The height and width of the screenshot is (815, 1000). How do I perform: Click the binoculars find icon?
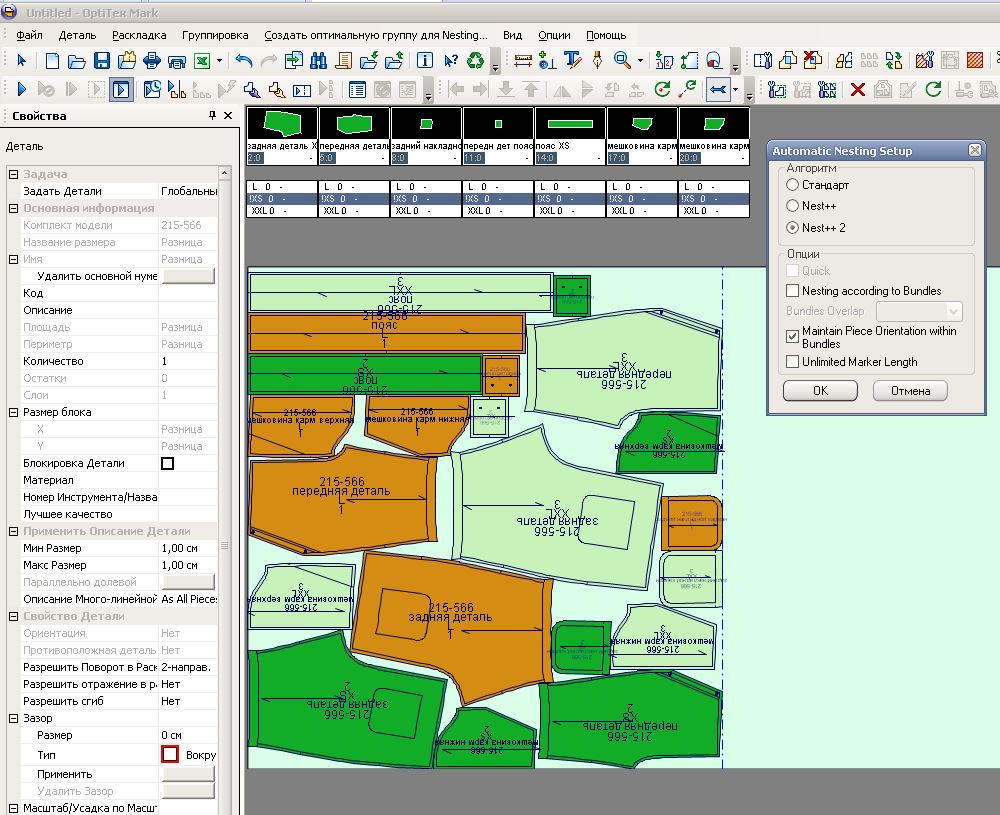pos(319,61)
